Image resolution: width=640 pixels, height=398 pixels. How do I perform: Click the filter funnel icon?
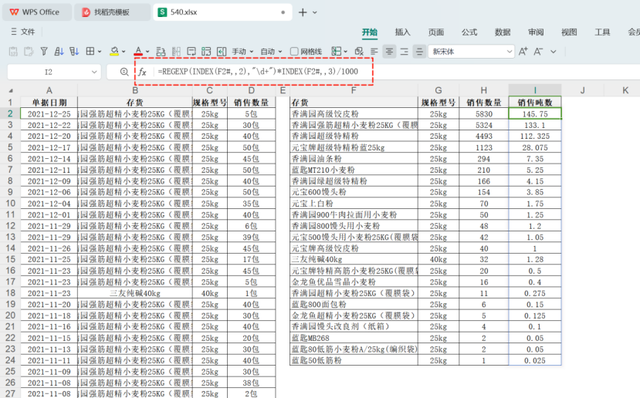(x=44, y=51)
